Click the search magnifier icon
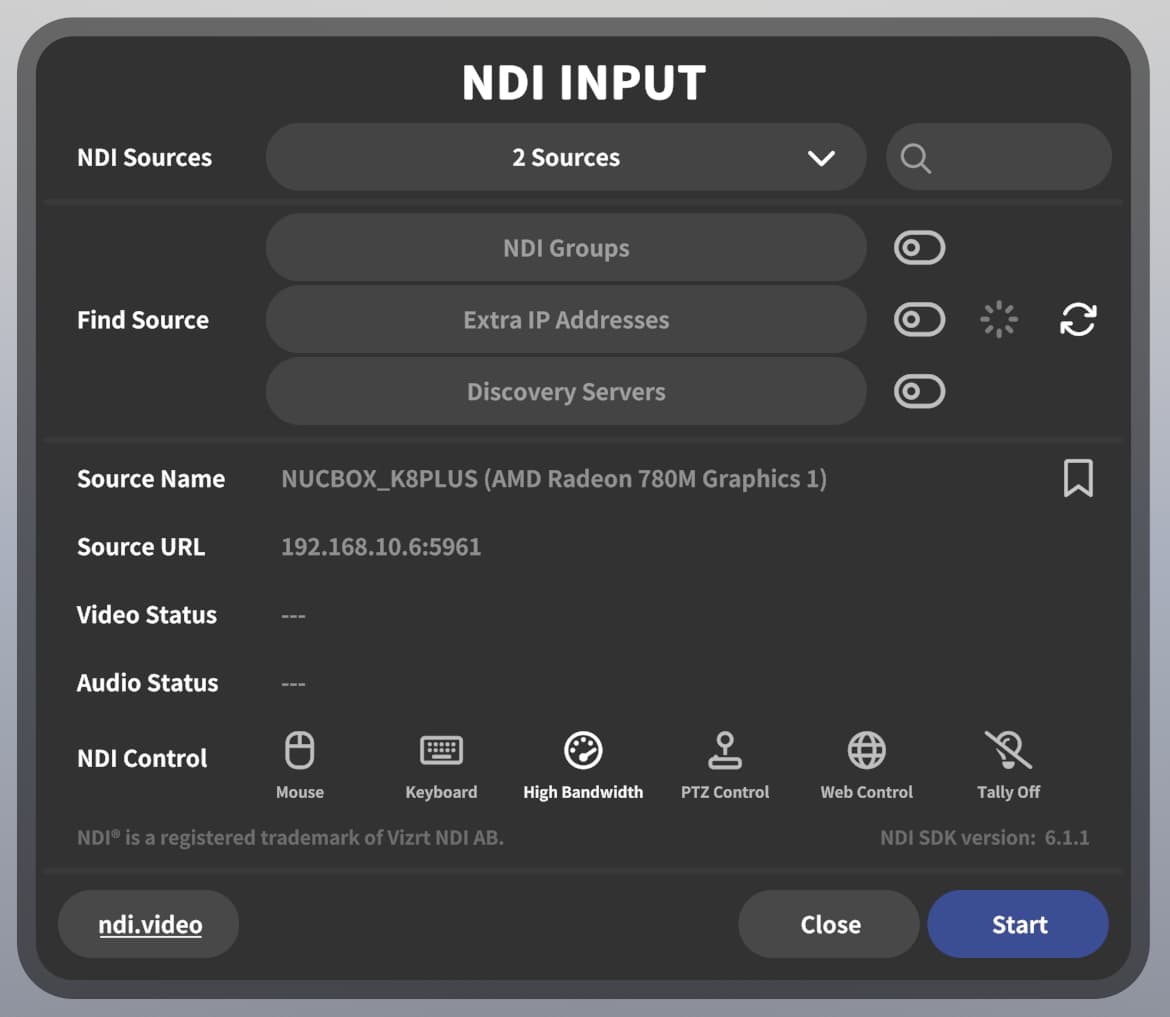The height and width of the screenshot is (1017, 1170). 915,158
